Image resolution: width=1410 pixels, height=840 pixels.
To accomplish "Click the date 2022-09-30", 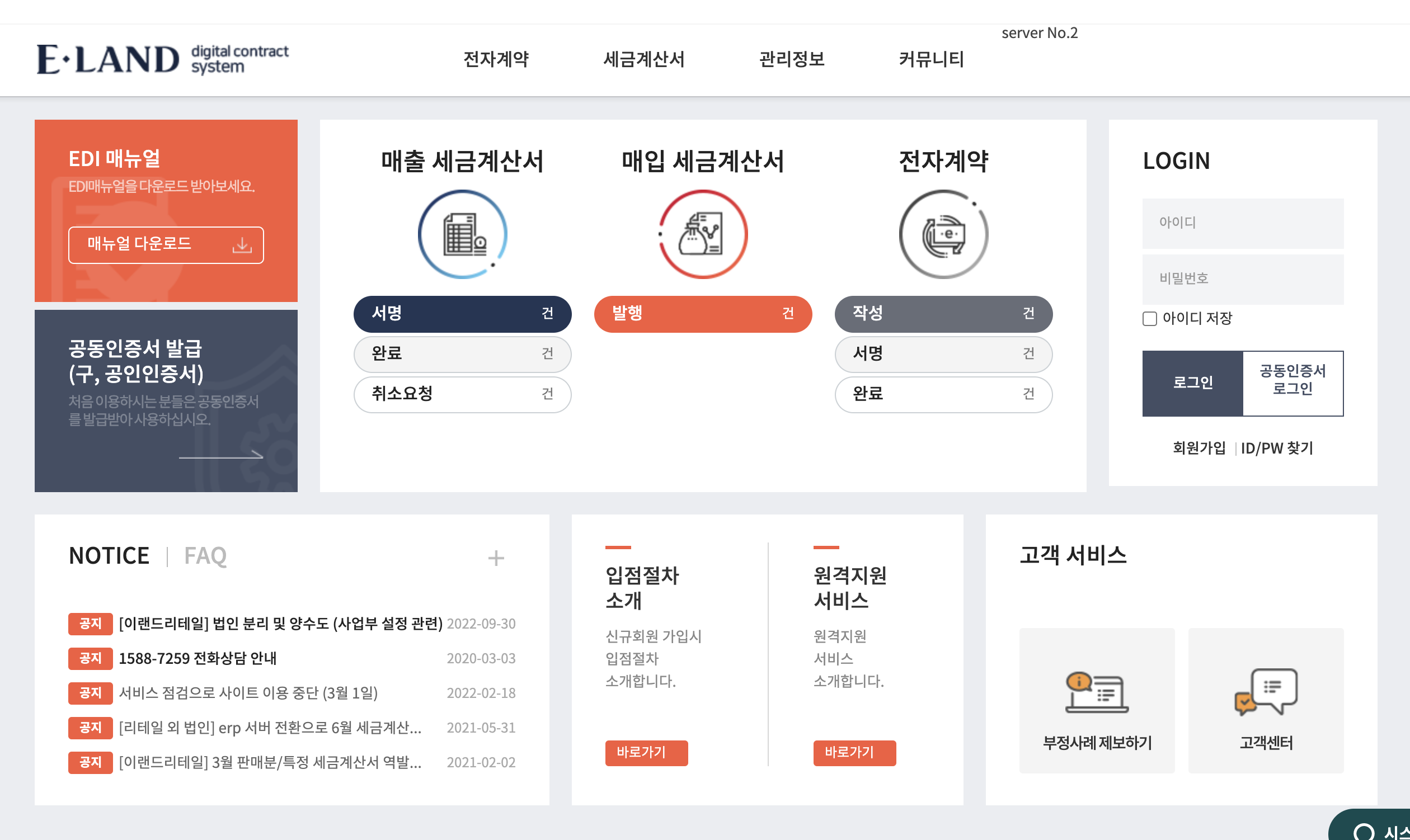I will click(481, 624).
